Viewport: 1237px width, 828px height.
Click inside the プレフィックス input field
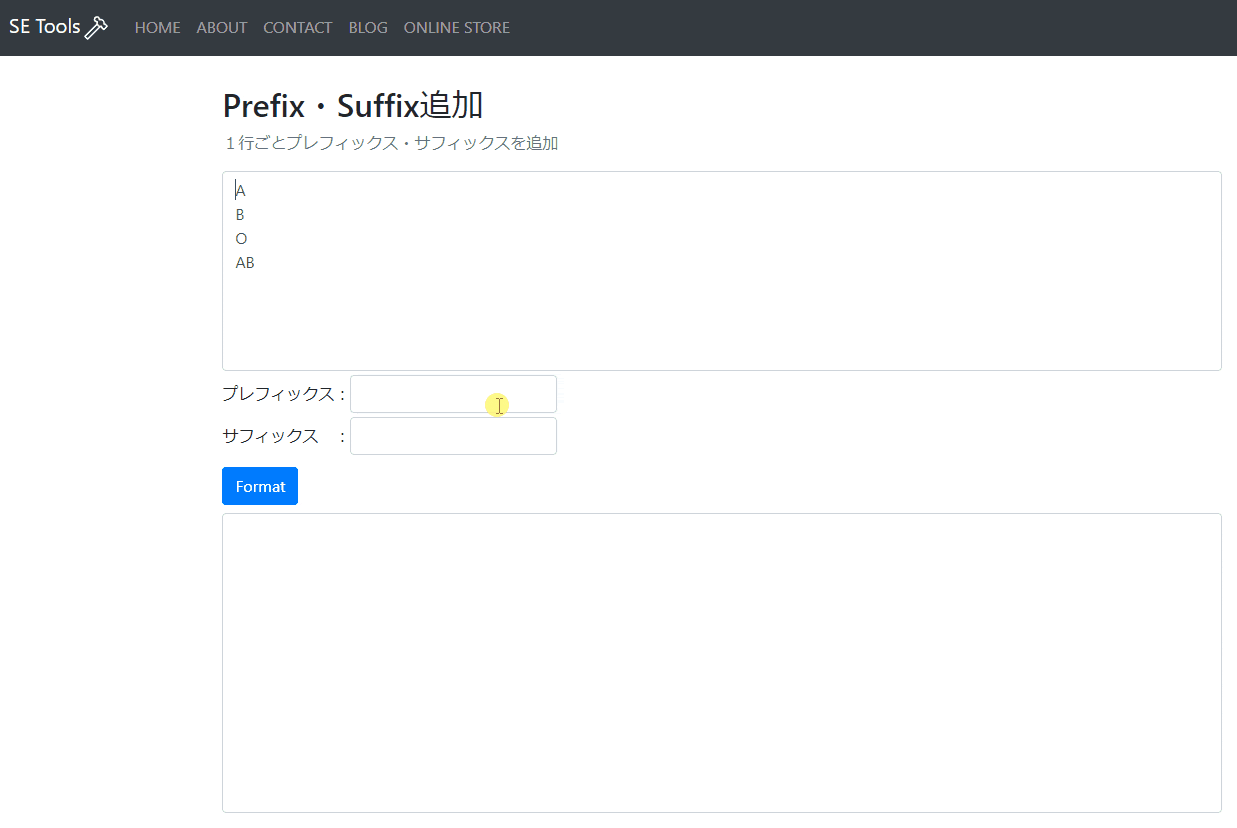click(452, 393)
